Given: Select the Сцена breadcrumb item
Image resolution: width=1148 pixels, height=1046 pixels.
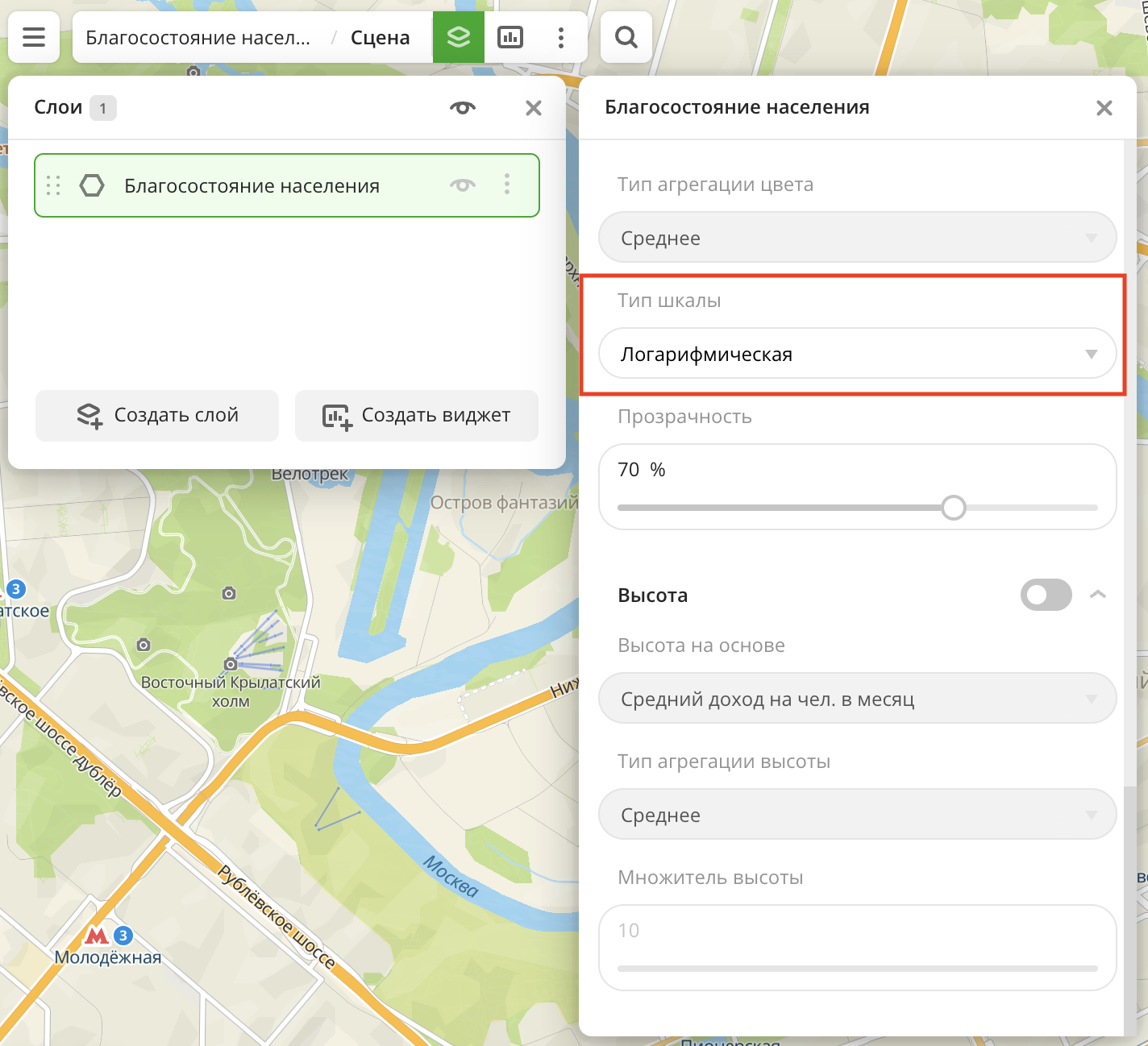Looking at the screenshot, I should (380, 38).
